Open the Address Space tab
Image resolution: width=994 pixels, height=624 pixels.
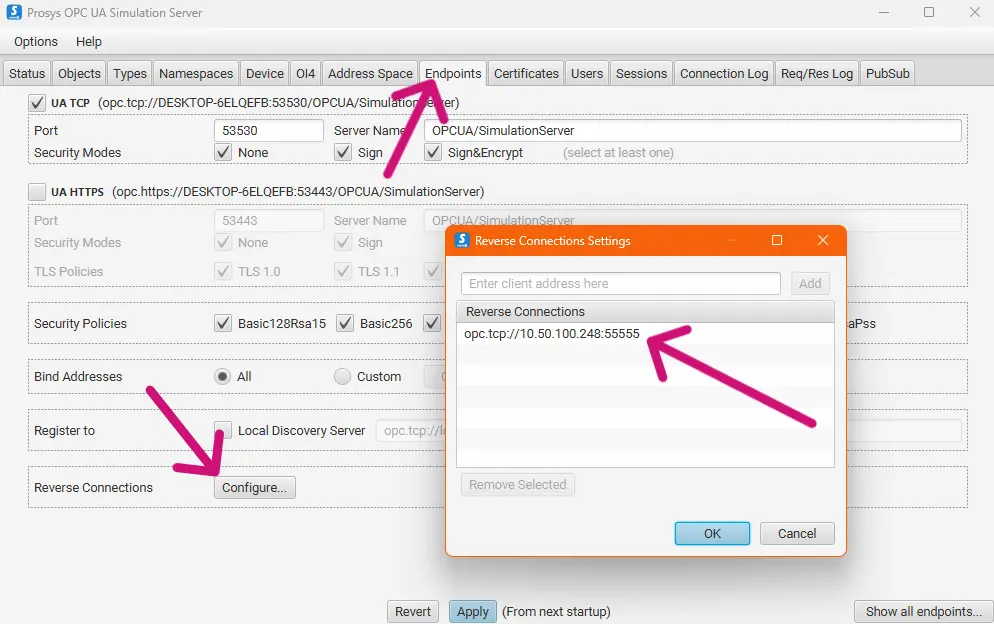pos(370,74)
